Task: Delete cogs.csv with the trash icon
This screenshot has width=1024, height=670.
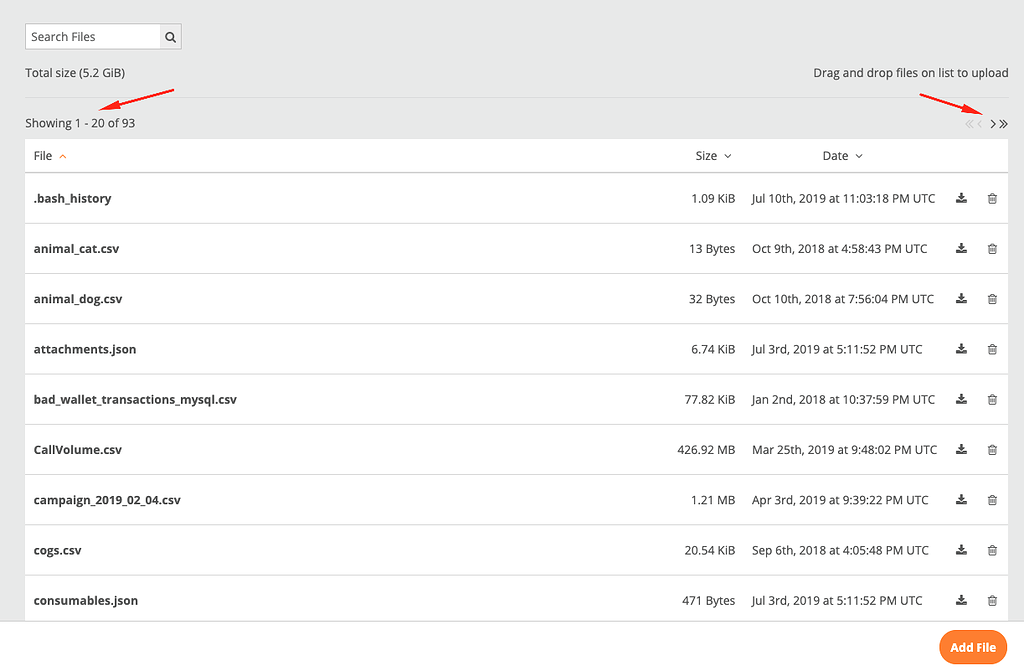Action: pyautogui.click(x=992, y=550)
